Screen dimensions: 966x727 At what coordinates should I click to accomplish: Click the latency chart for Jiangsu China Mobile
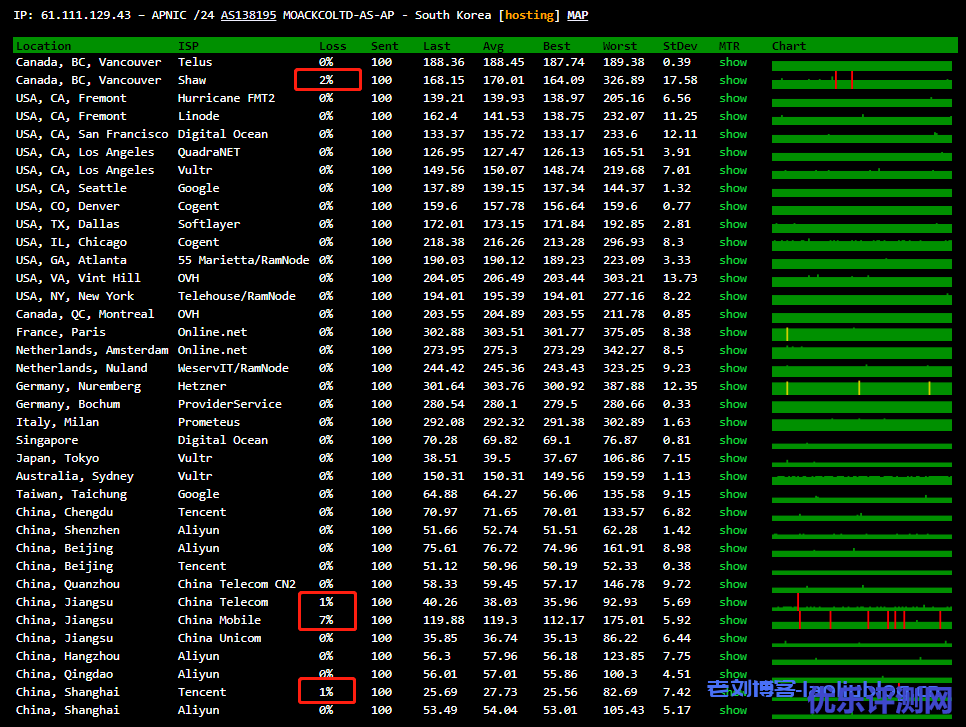[x=861, y=620]
